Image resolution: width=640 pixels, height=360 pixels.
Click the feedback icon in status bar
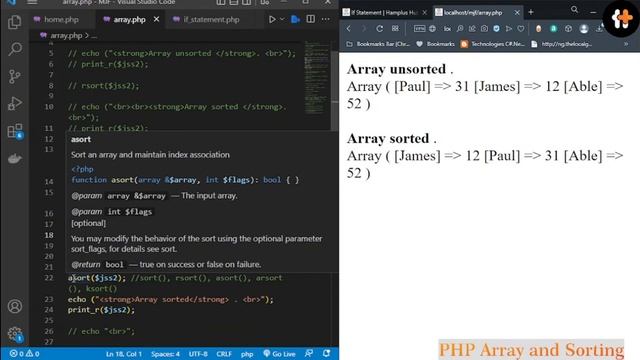[309, 353]
